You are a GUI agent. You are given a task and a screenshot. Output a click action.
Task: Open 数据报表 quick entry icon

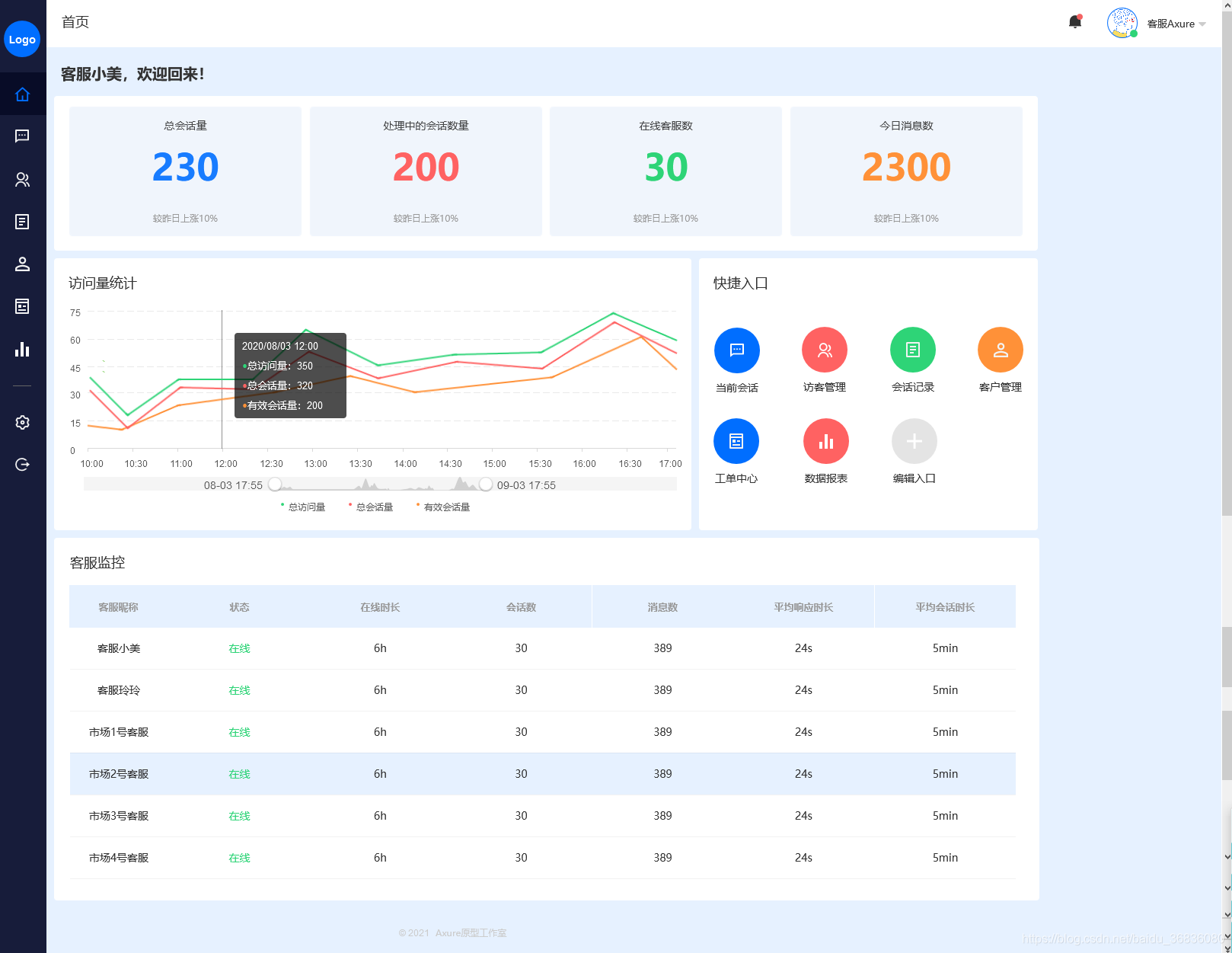coord(825,441)
